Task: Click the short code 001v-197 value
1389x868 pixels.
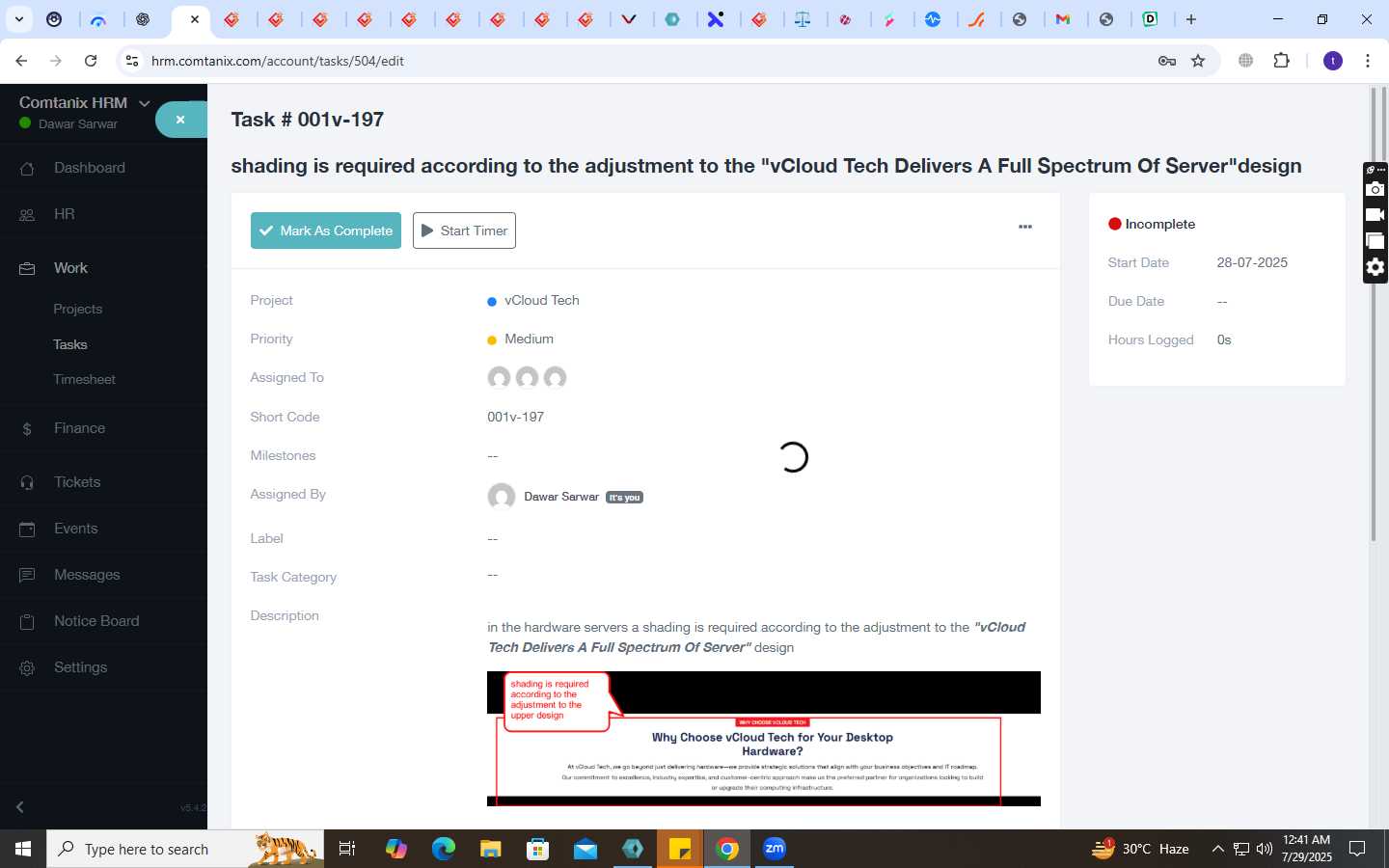Action: (516, 418)
